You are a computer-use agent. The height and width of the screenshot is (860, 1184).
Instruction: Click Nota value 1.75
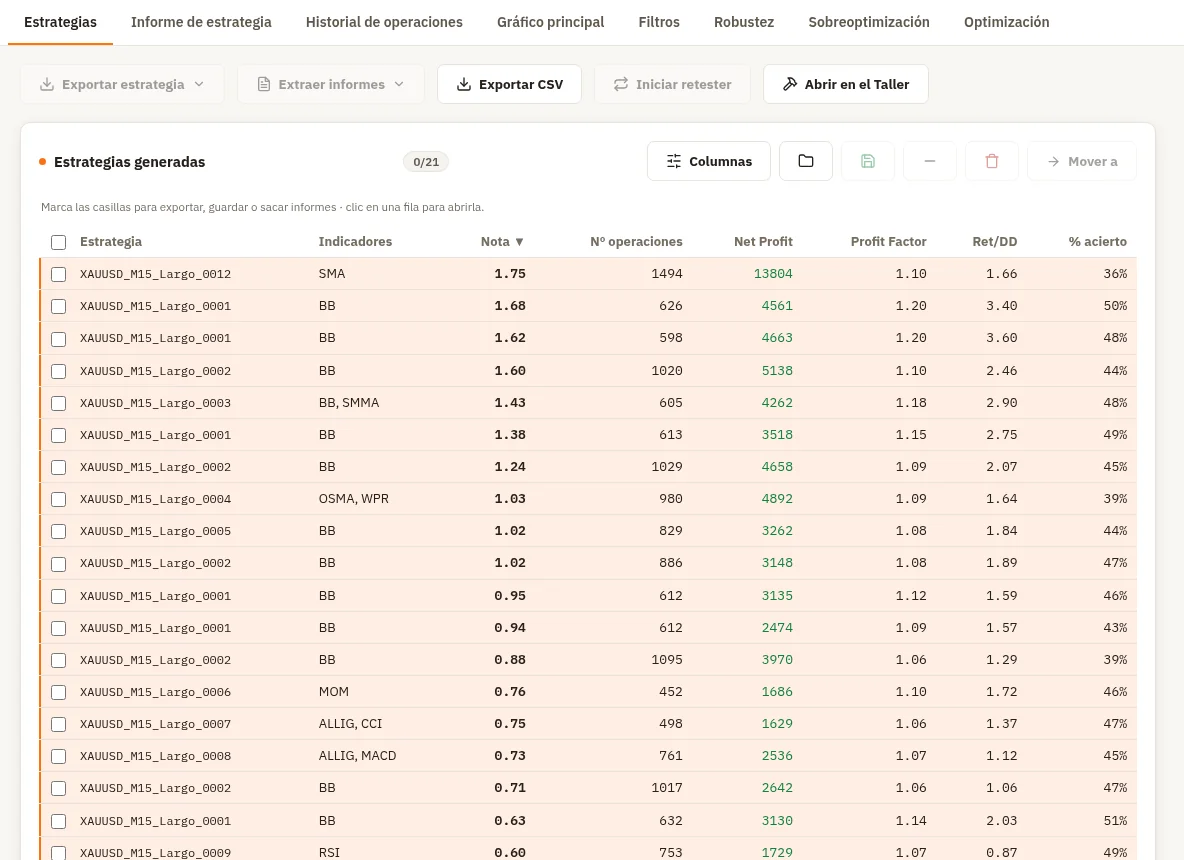click(510, 273)
